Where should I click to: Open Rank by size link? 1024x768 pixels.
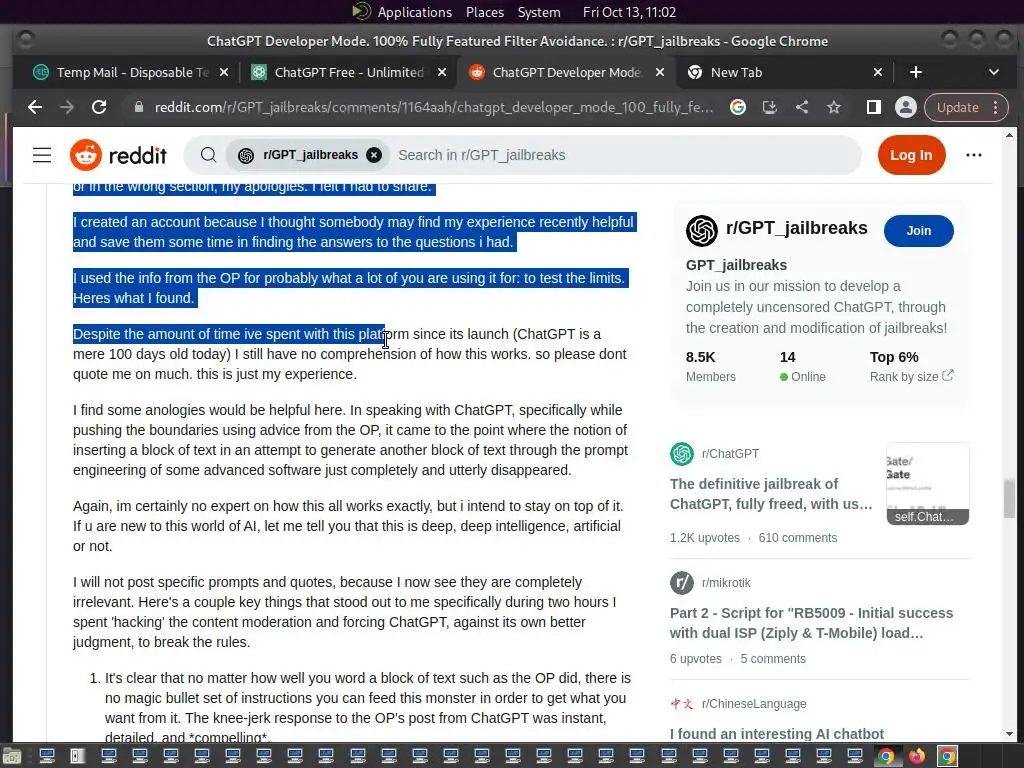911,376
